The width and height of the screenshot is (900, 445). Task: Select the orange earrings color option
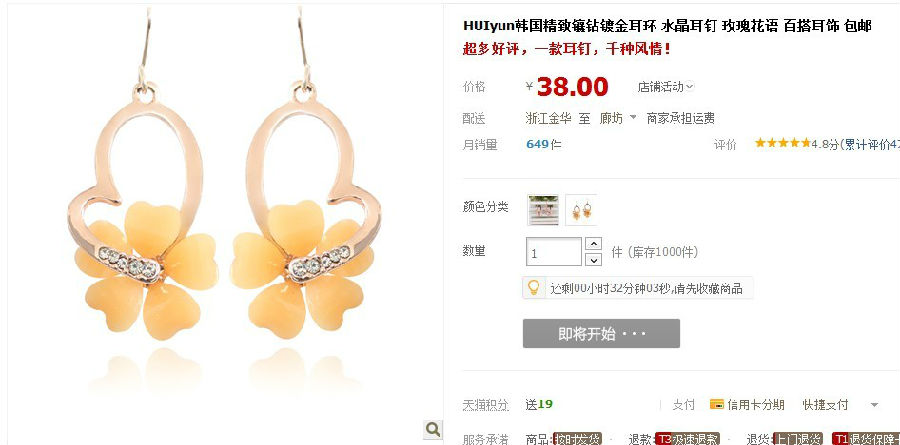(581, 210)
